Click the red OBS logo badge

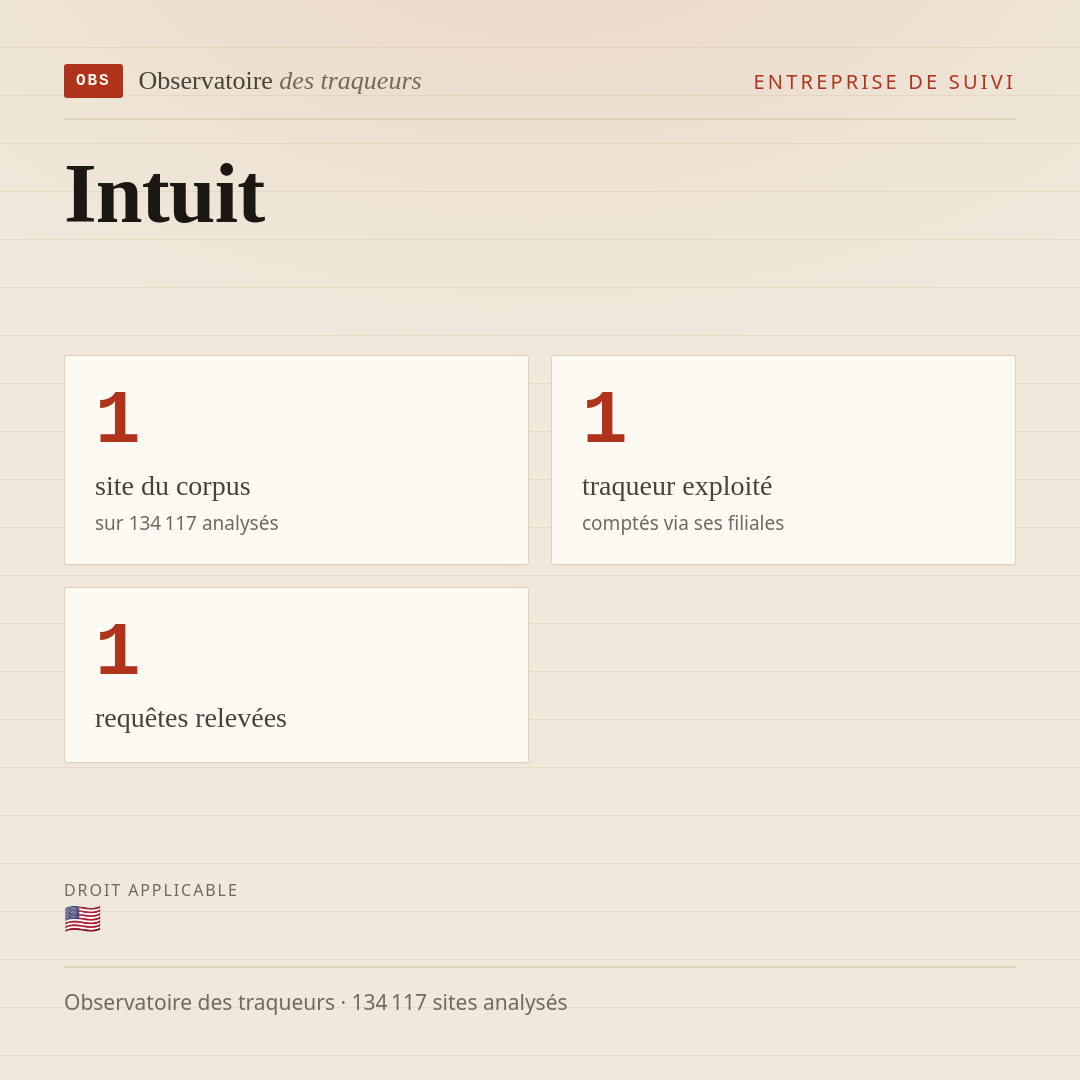(x=93, y=81)
